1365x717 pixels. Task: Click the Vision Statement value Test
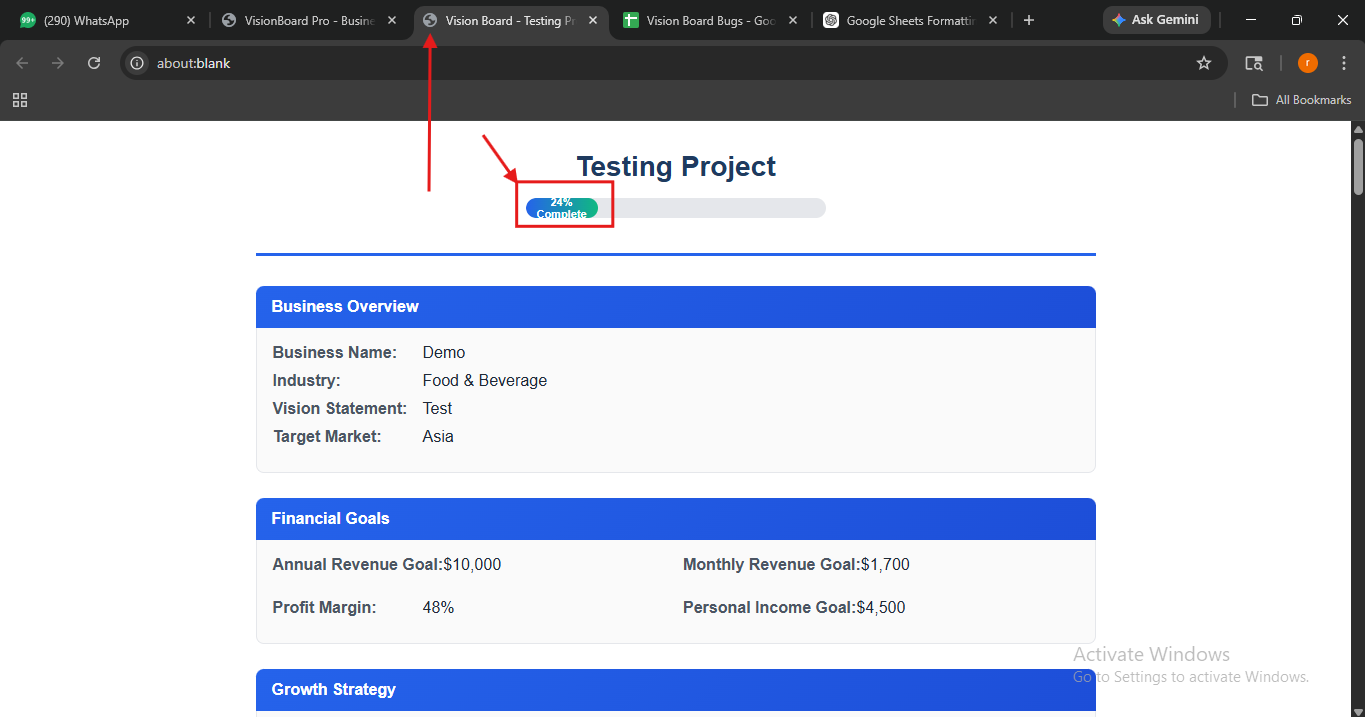(x=437, y=408)
